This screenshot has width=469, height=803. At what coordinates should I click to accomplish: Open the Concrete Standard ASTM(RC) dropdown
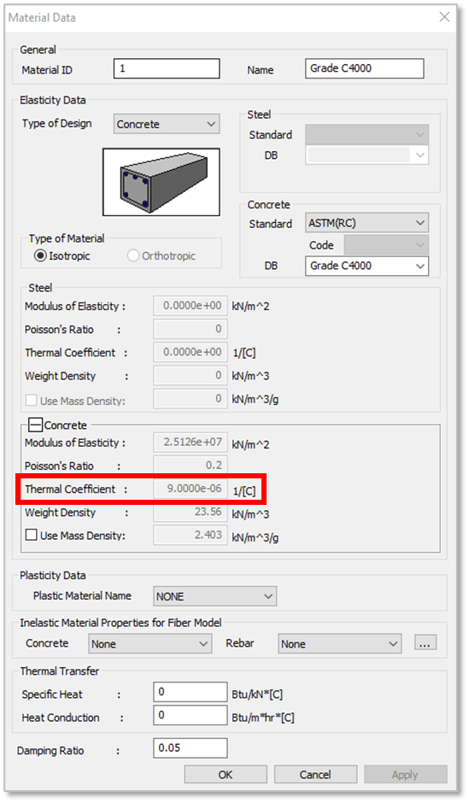[367, 223]
